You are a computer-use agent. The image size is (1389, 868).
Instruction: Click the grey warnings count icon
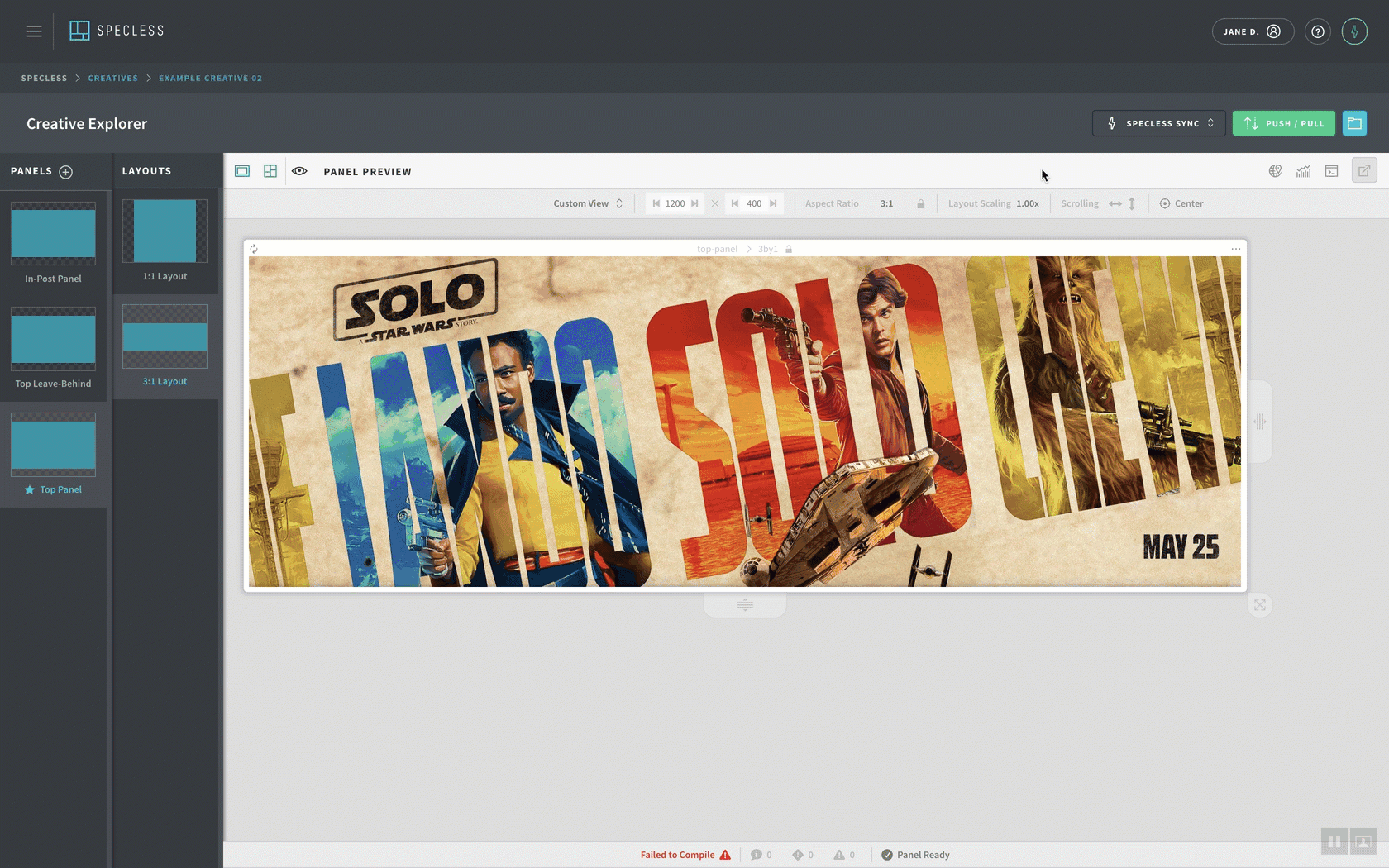(839, 855)
